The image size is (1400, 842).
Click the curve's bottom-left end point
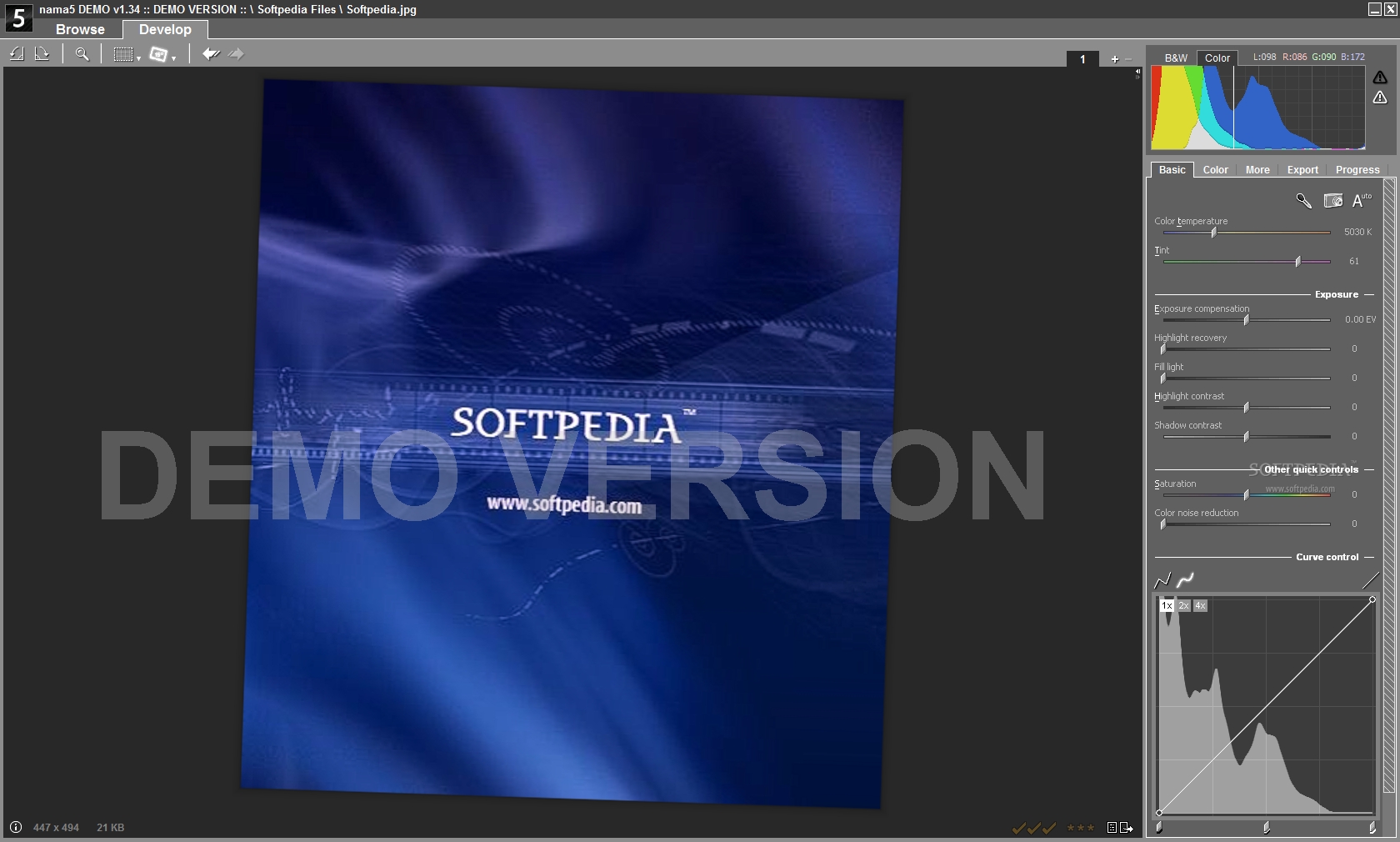1159,813
